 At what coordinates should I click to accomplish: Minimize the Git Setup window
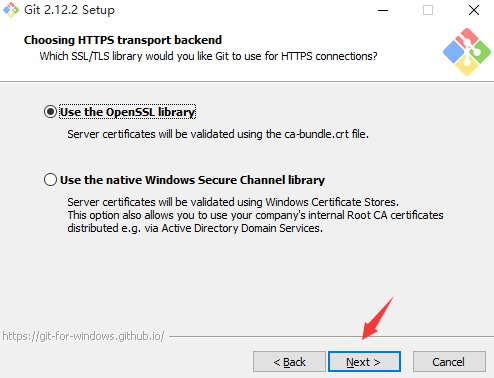(383, 10)
